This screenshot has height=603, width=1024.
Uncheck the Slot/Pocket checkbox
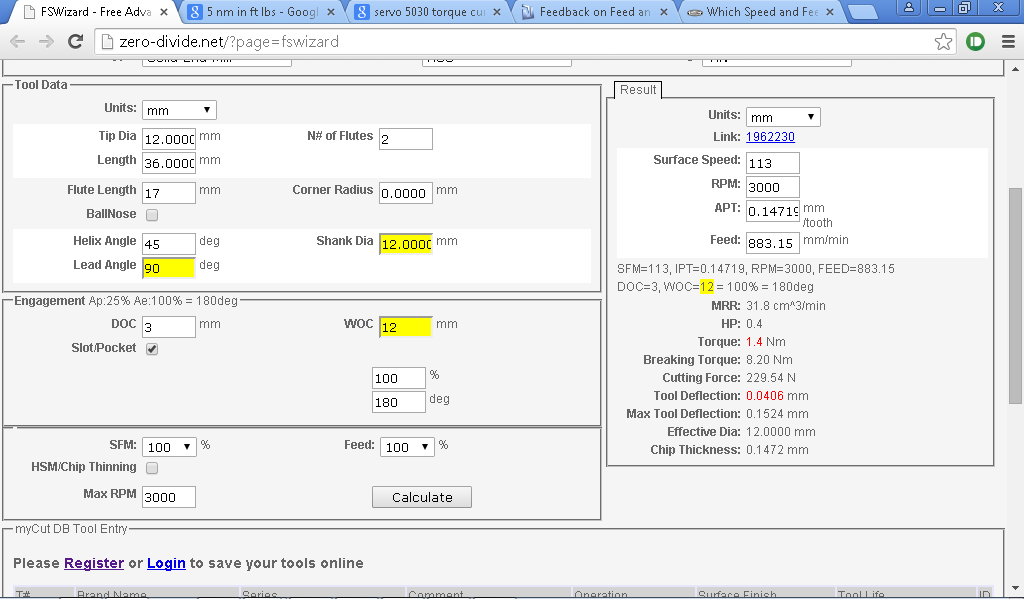click(x=152, y=349)
